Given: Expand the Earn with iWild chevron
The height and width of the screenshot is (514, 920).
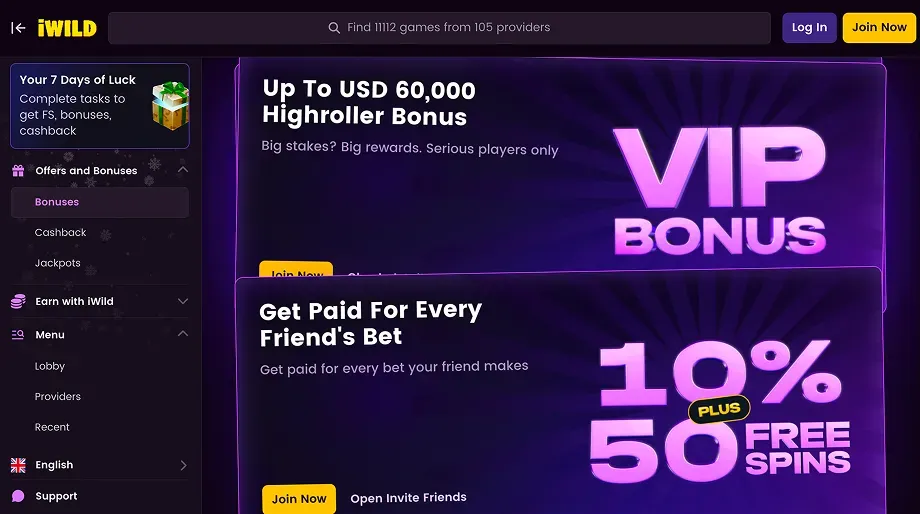Looking at the screenshot, I should 183,301.
